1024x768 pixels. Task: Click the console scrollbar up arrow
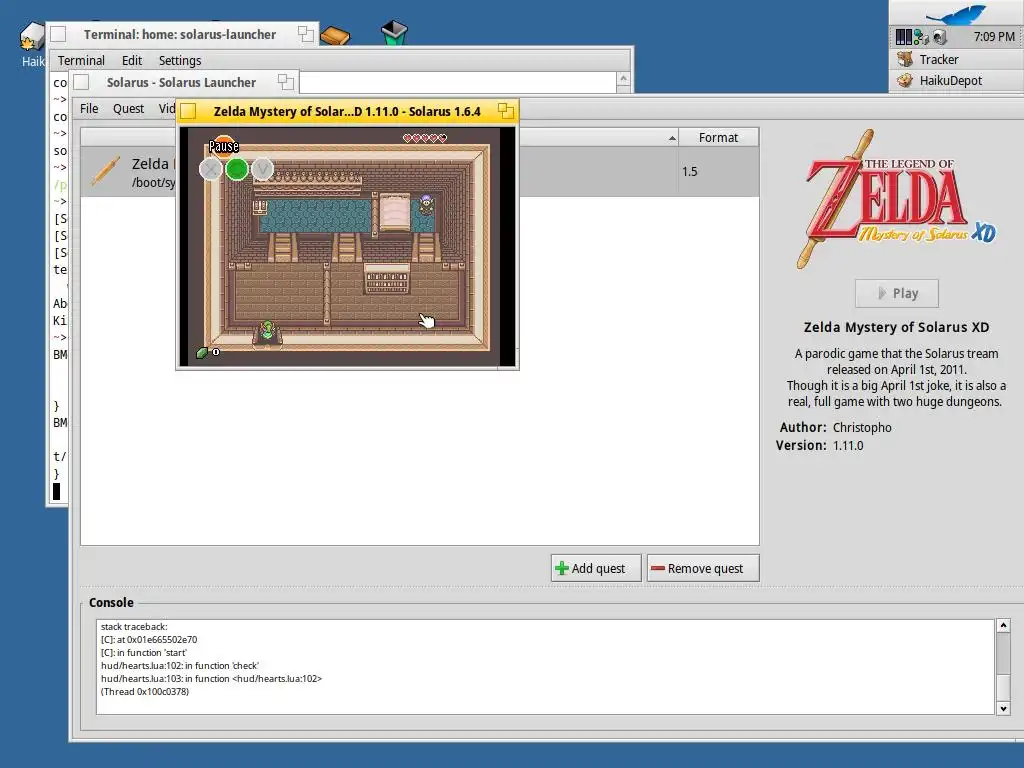pos(1003,626)
